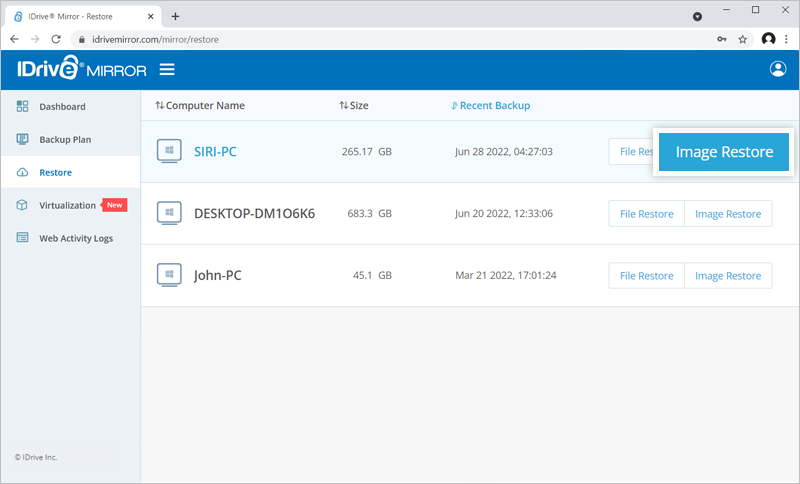
Task: Open the SIRI-PC computer link
Action: tap(215, 151)
